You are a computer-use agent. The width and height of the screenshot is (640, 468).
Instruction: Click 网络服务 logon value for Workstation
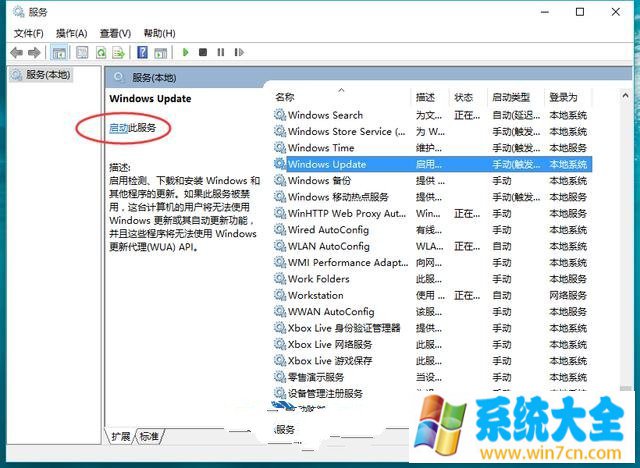point(568,295)
